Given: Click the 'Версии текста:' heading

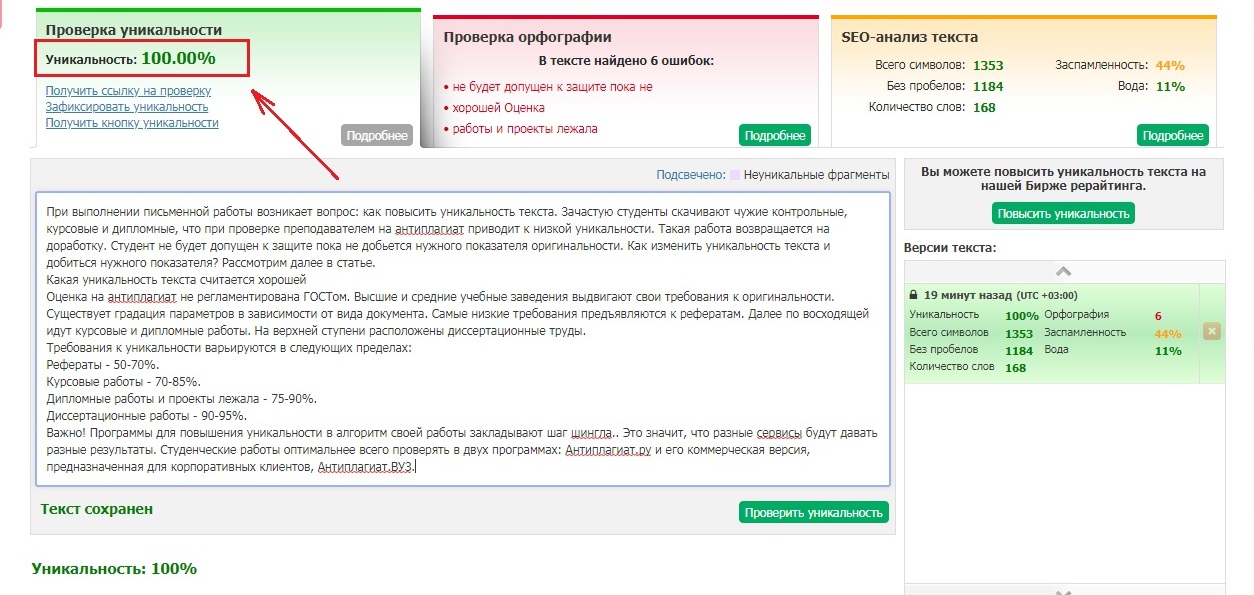Looking at the screenshot, I should click(x=950, y=247).
